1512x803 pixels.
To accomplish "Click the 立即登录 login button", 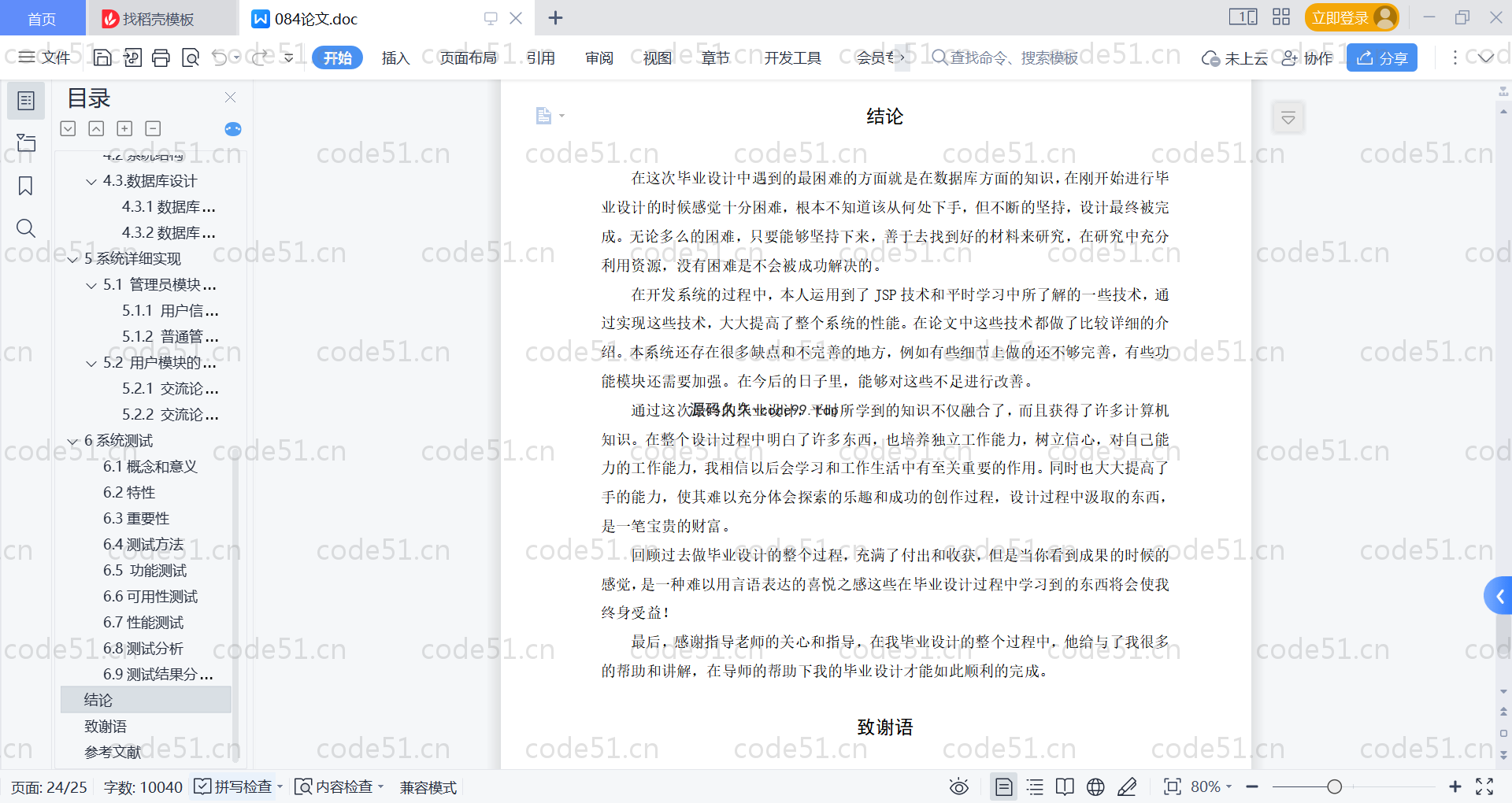I will pyautogui.click(x=1351, y=17).
